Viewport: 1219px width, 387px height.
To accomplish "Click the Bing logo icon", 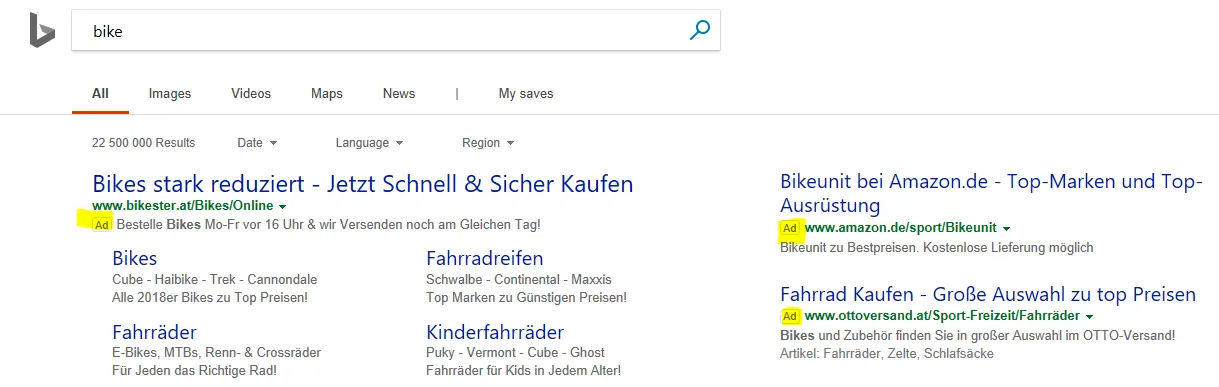I will tap(41, 31).
